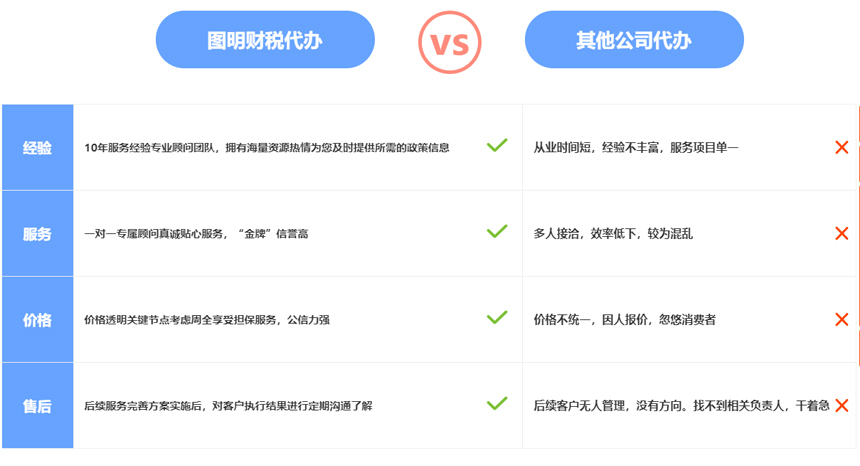The width and height of the screenshot is (860, 466).
Task: Click text about 10年服务经验专业顾问团队
Action: tap(151, 147)
